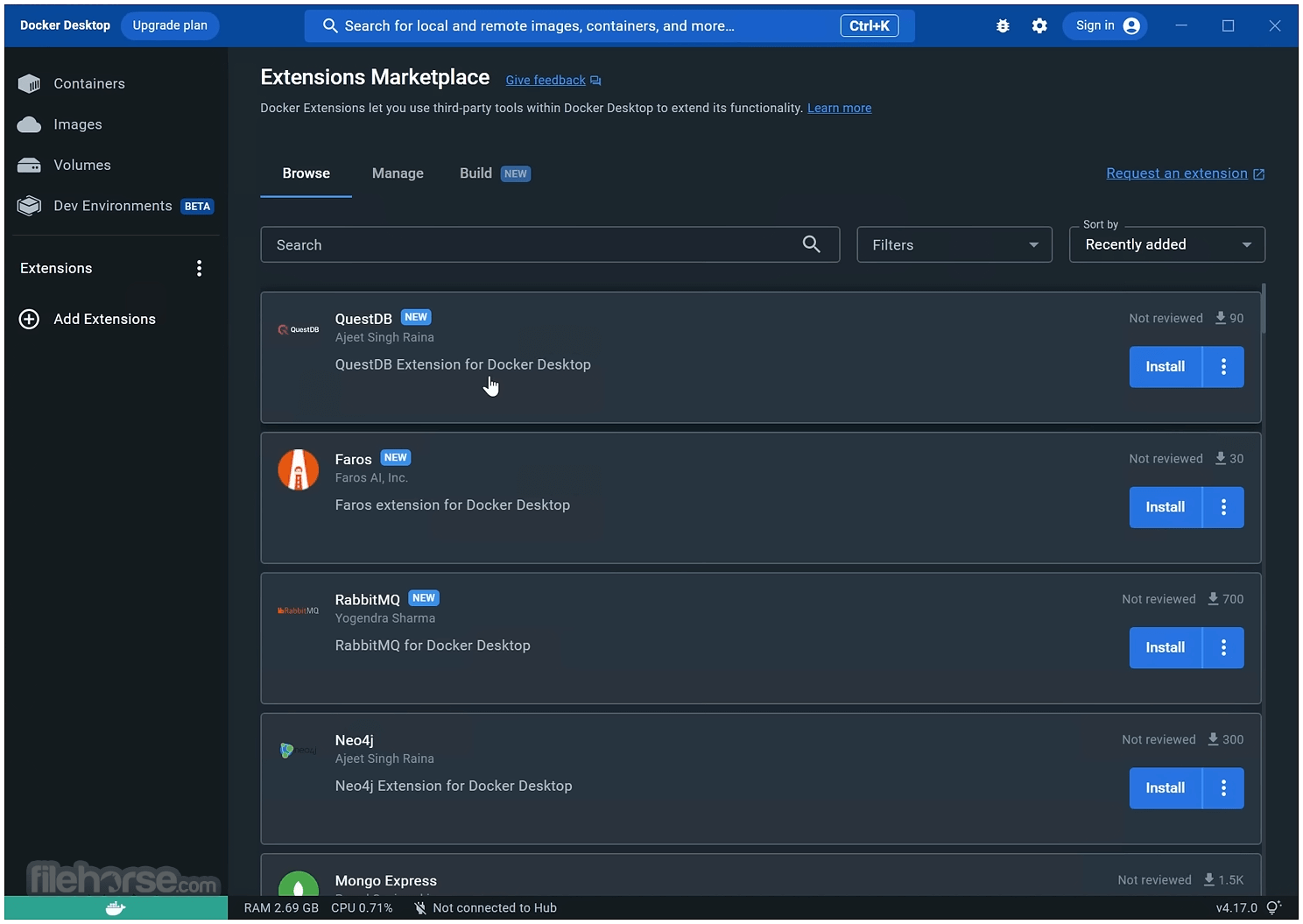Switch to the Browse tab
Image resolution: width=1303 pixels, height=924 pixels.
(306, 173)
